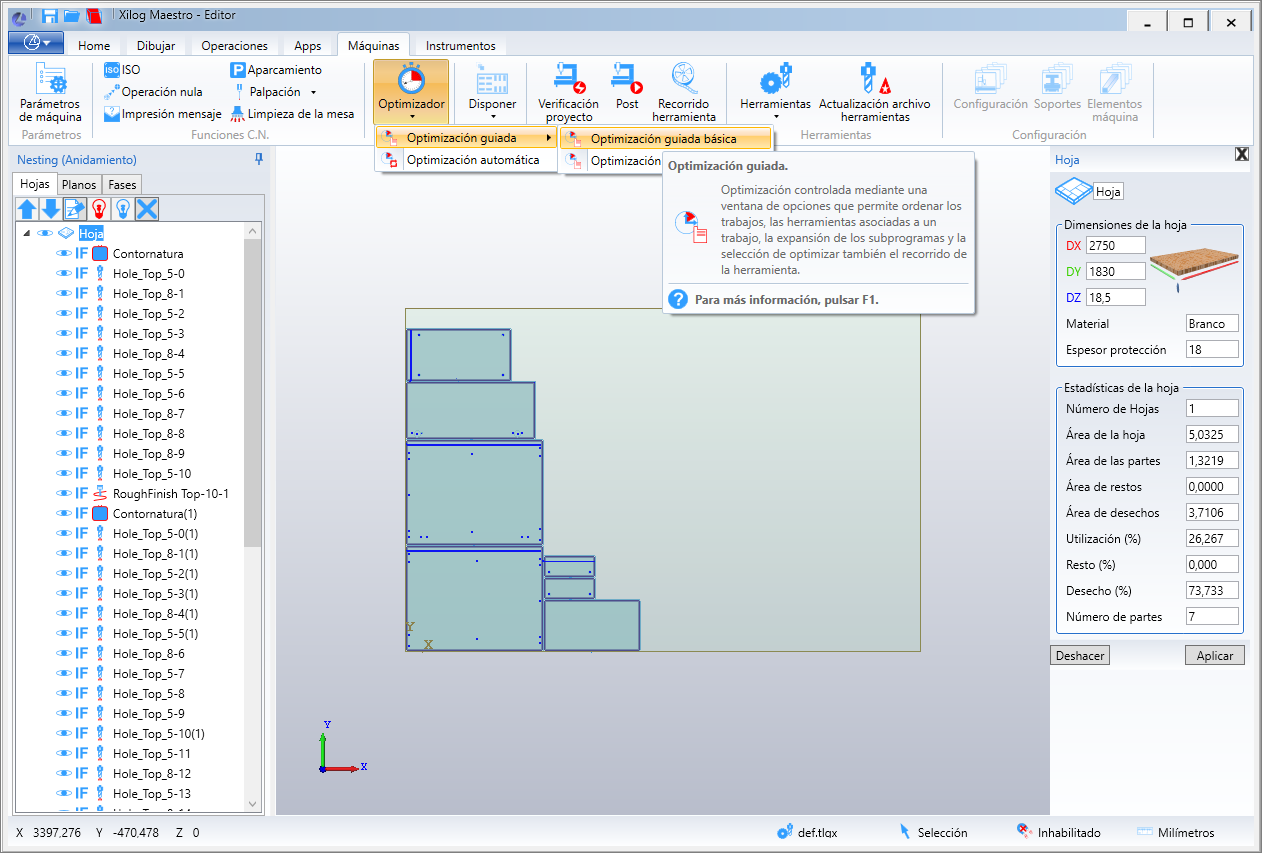Open Impresión mensaje
The height and width of the screenshot is (853, 1262).
click(163, 114)
